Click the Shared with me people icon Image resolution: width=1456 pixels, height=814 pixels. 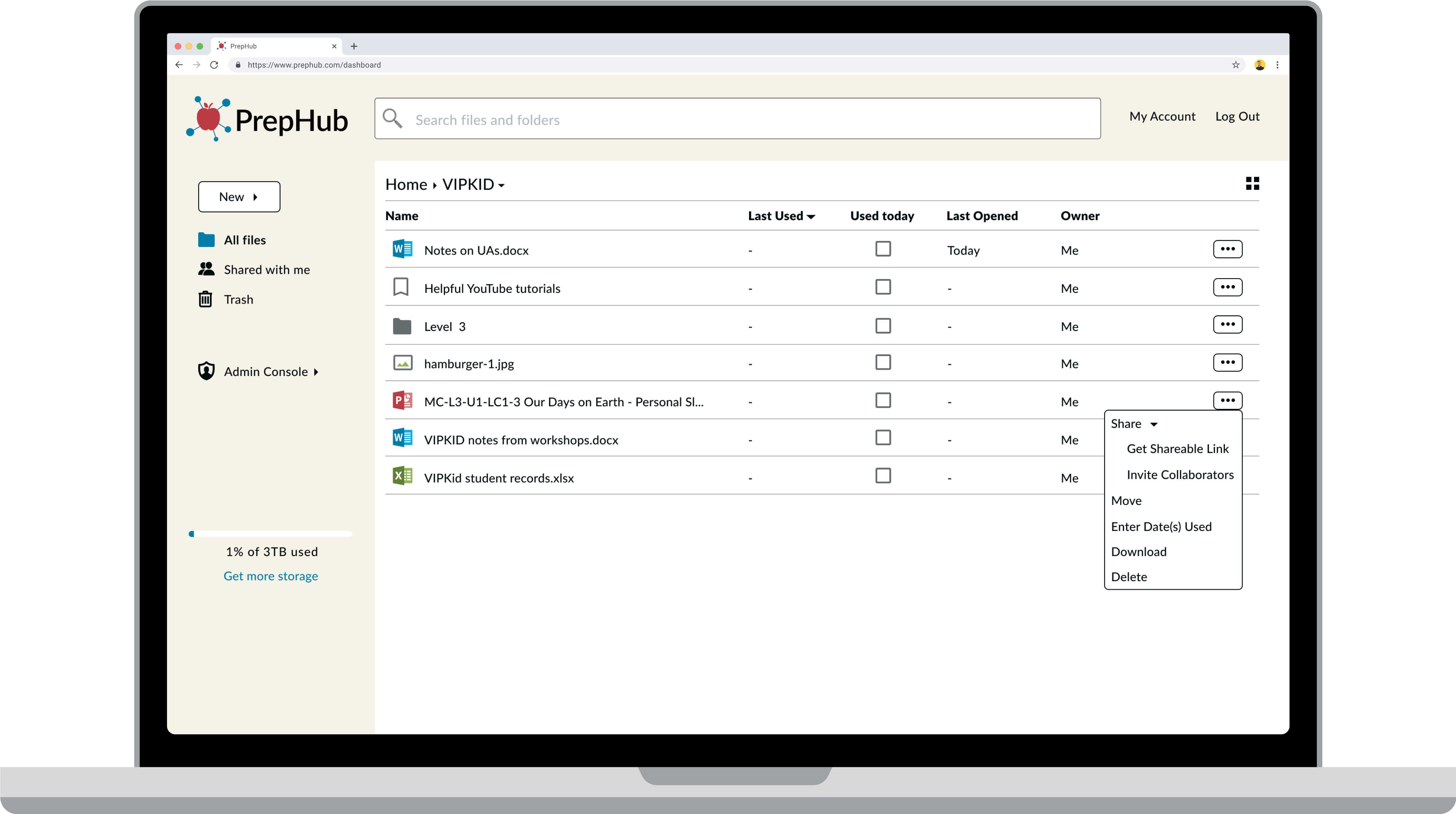pos(206,269)
